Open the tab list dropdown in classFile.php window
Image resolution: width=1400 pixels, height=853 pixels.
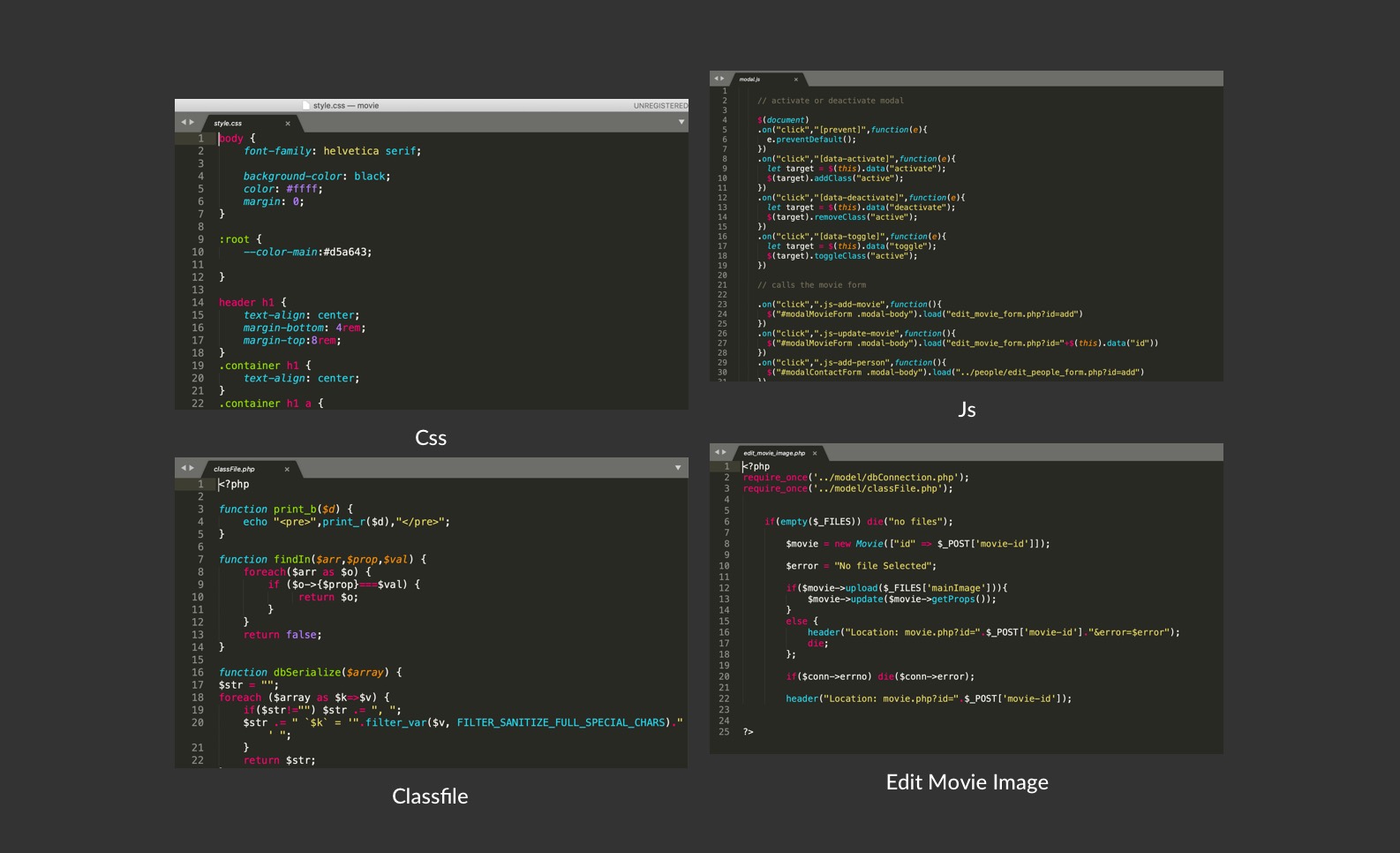click(678, 468)
